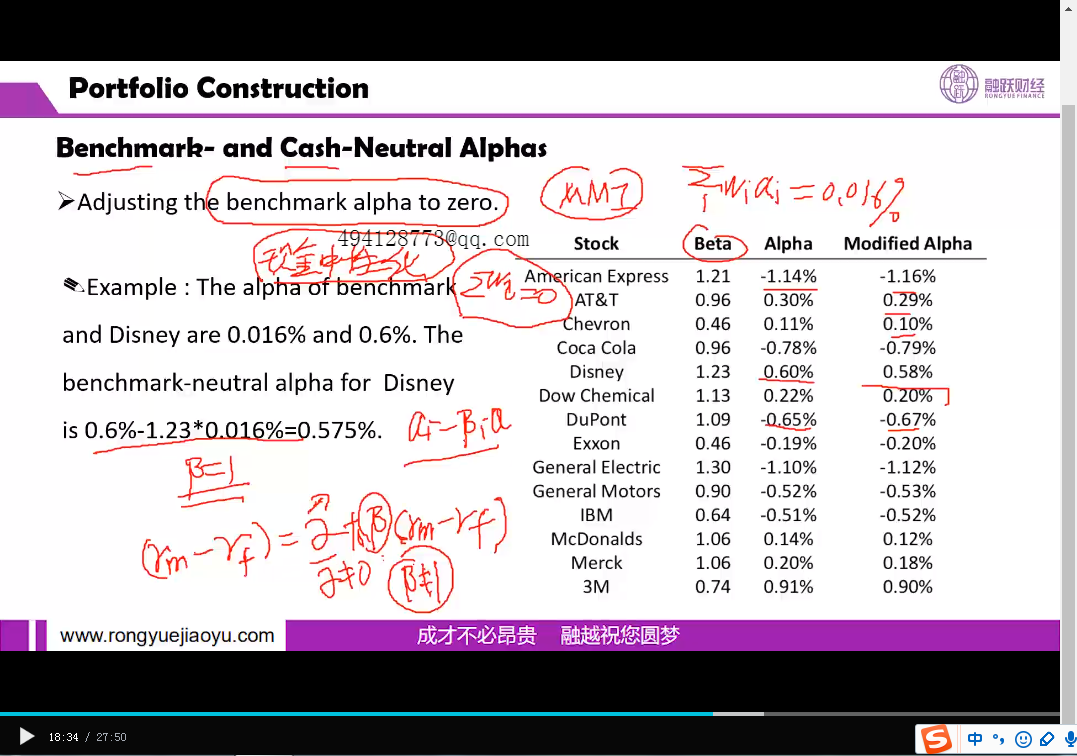
Task: Open the IME skin/toolbox icon
Action: coord(1047,739)
